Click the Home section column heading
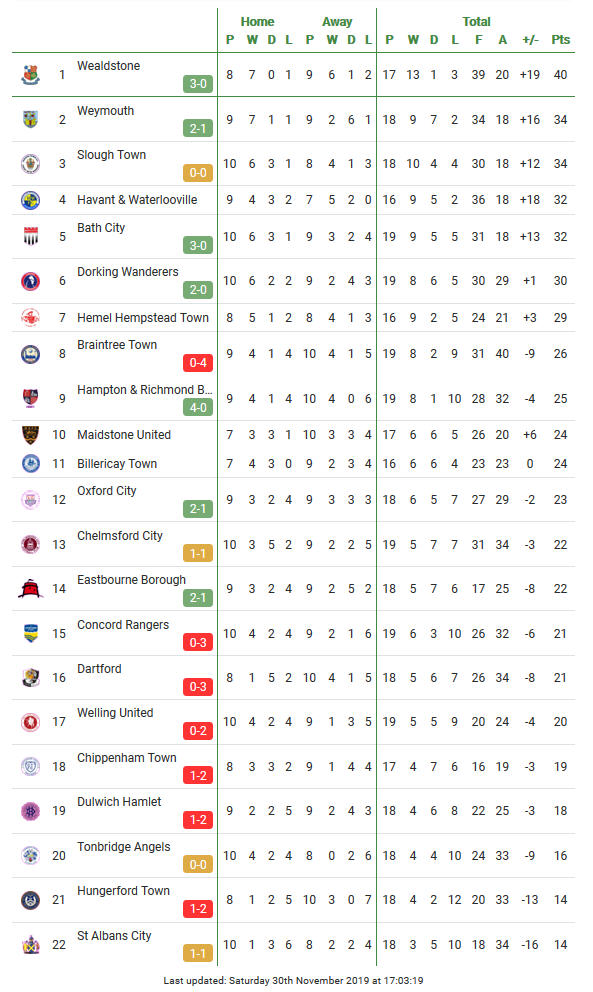Screen dimensions: 593x992 click(258, 22)
